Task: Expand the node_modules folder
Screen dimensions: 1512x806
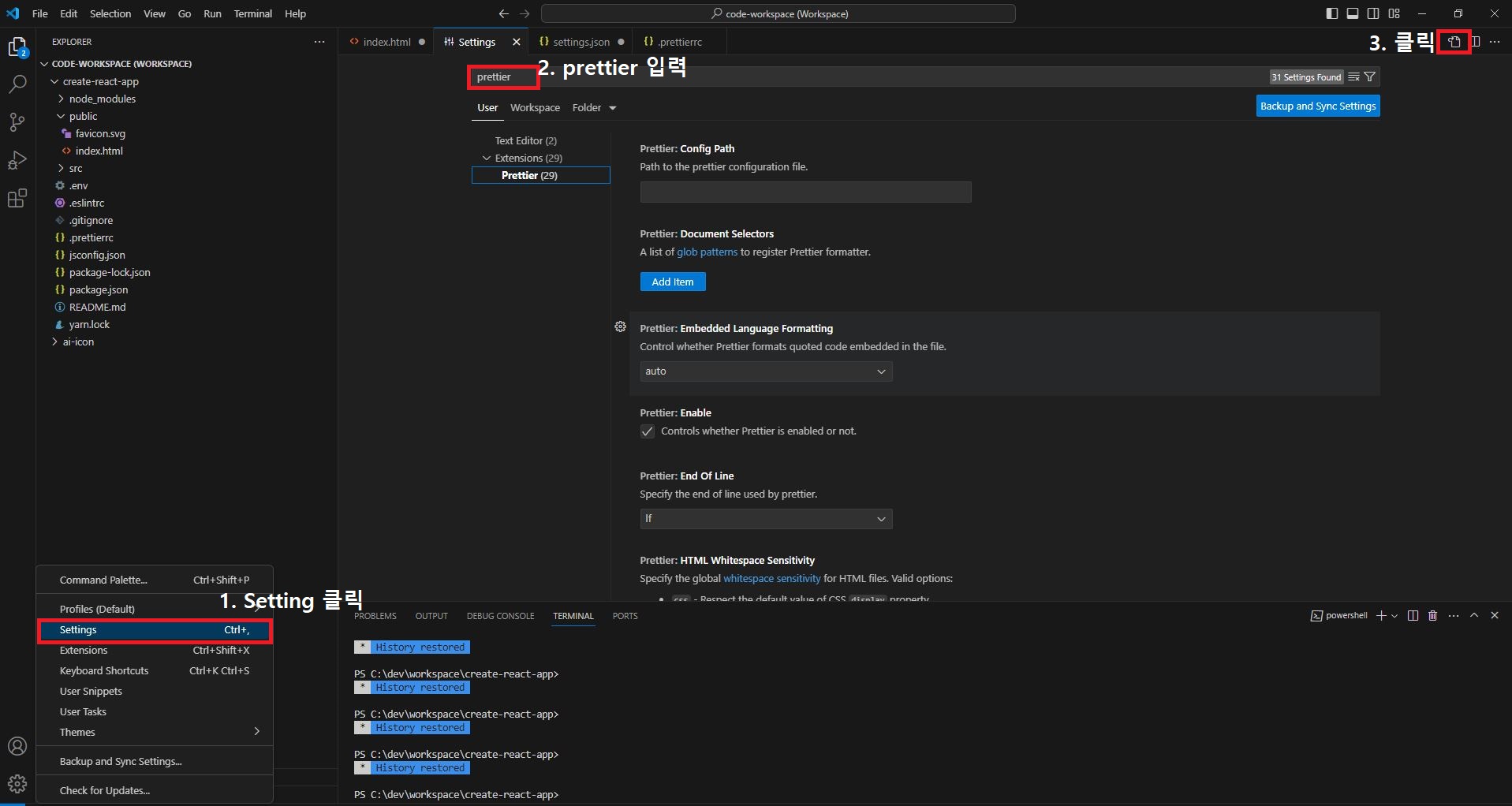Action: (61, 99)
